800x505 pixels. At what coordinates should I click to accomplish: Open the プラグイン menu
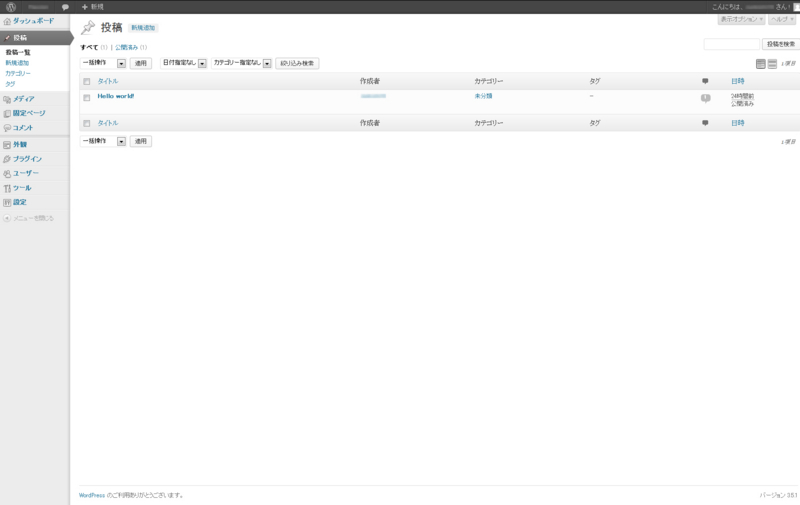click(28, 159)
